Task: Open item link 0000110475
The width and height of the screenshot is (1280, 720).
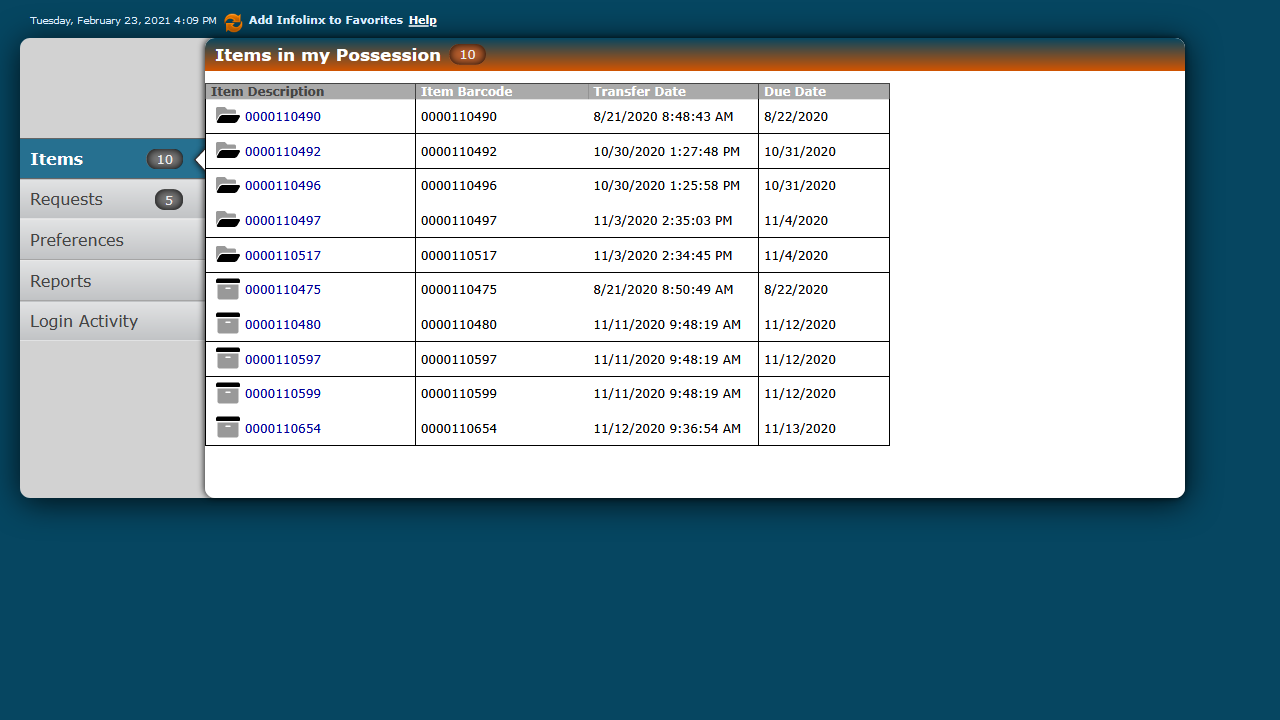Action: click(x=283, y=290)
